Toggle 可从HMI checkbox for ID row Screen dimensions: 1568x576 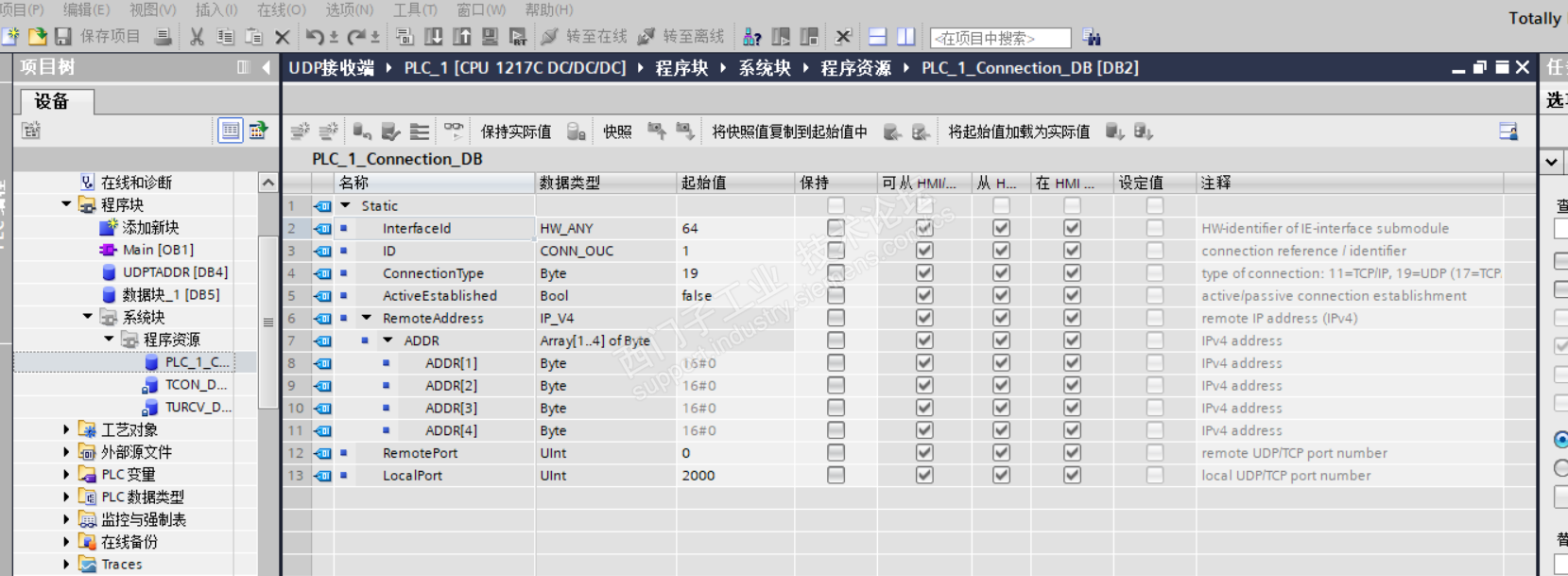point(924,251)
